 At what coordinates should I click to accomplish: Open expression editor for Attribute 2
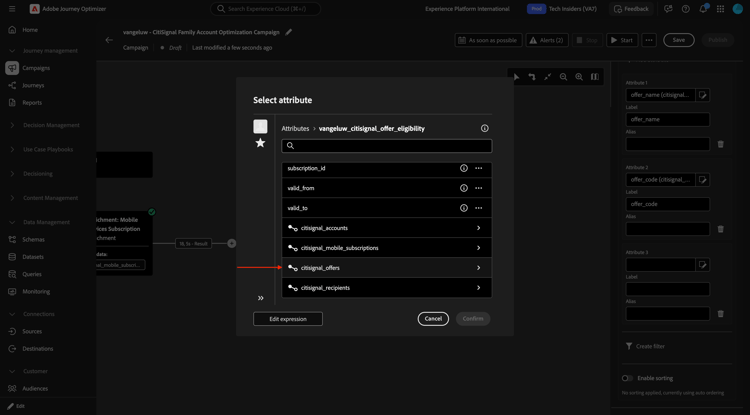pos(702,180)
